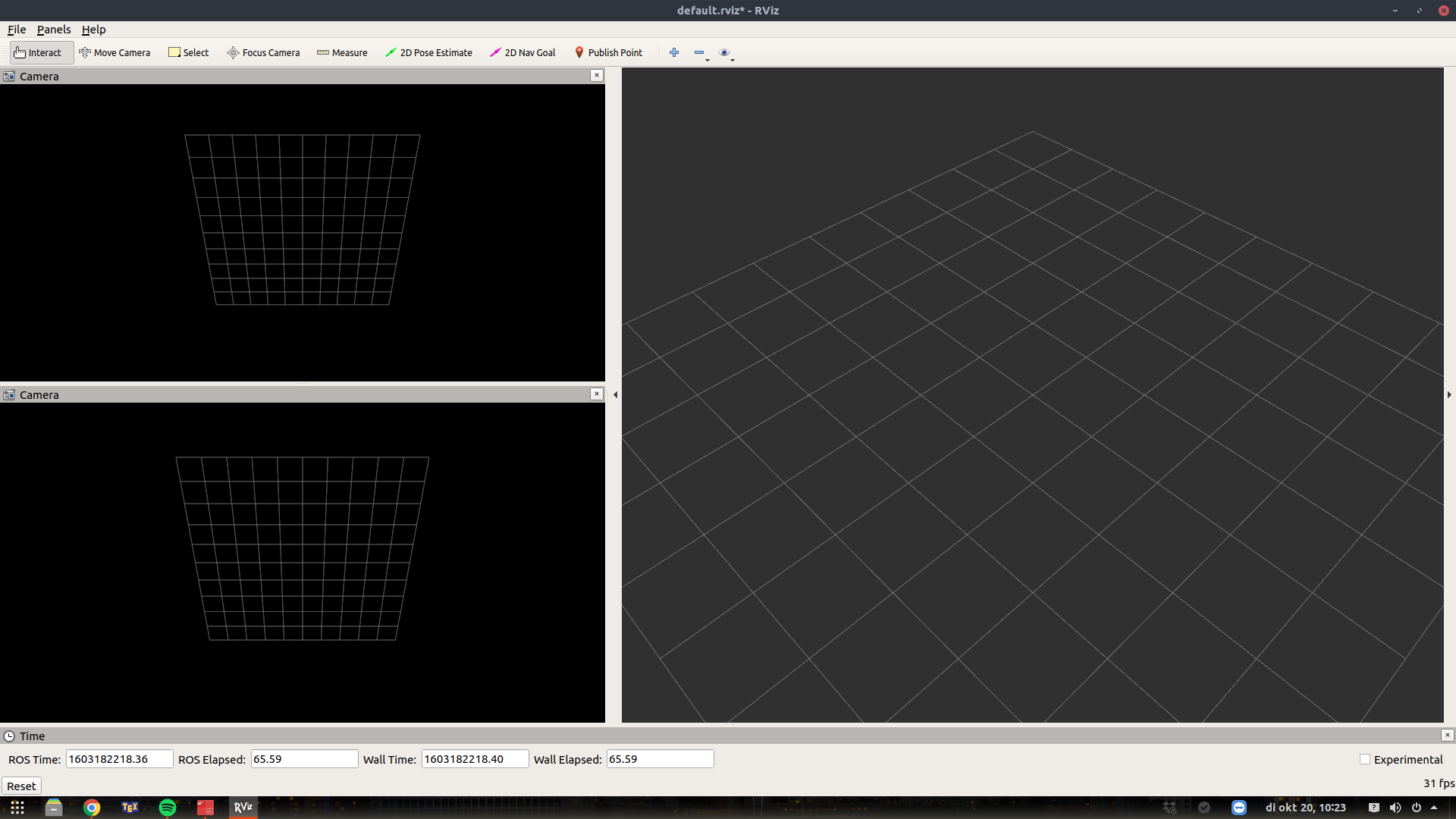Click the Focus Camera tool
Screen dimensions: 1456x819
263,52
